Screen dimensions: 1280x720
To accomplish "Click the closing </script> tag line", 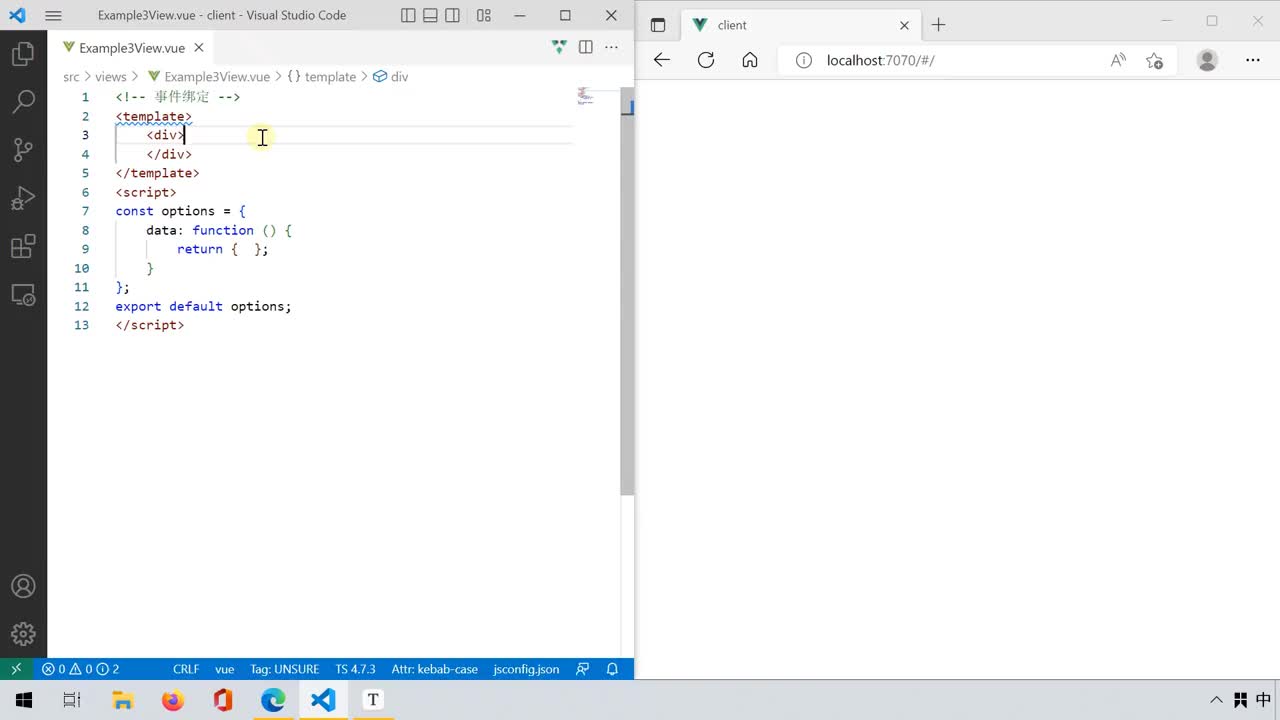I will click(x=149, y=325).
